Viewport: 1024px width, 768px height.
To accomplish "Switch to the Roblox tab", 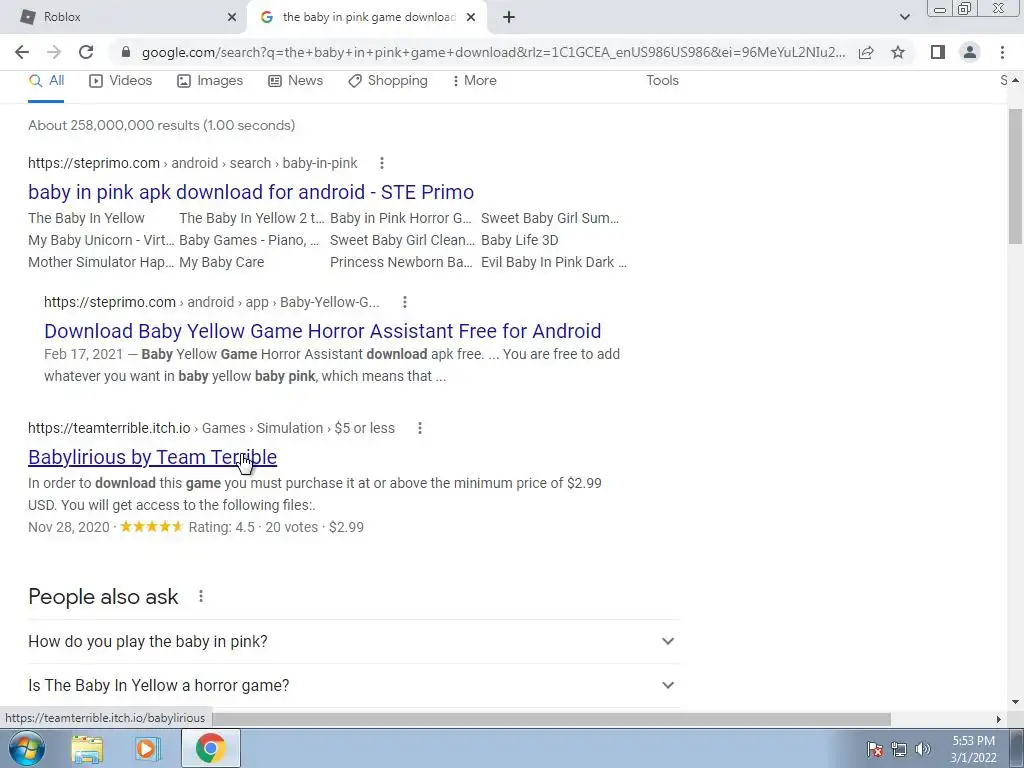I will click(x=124, y=17).
